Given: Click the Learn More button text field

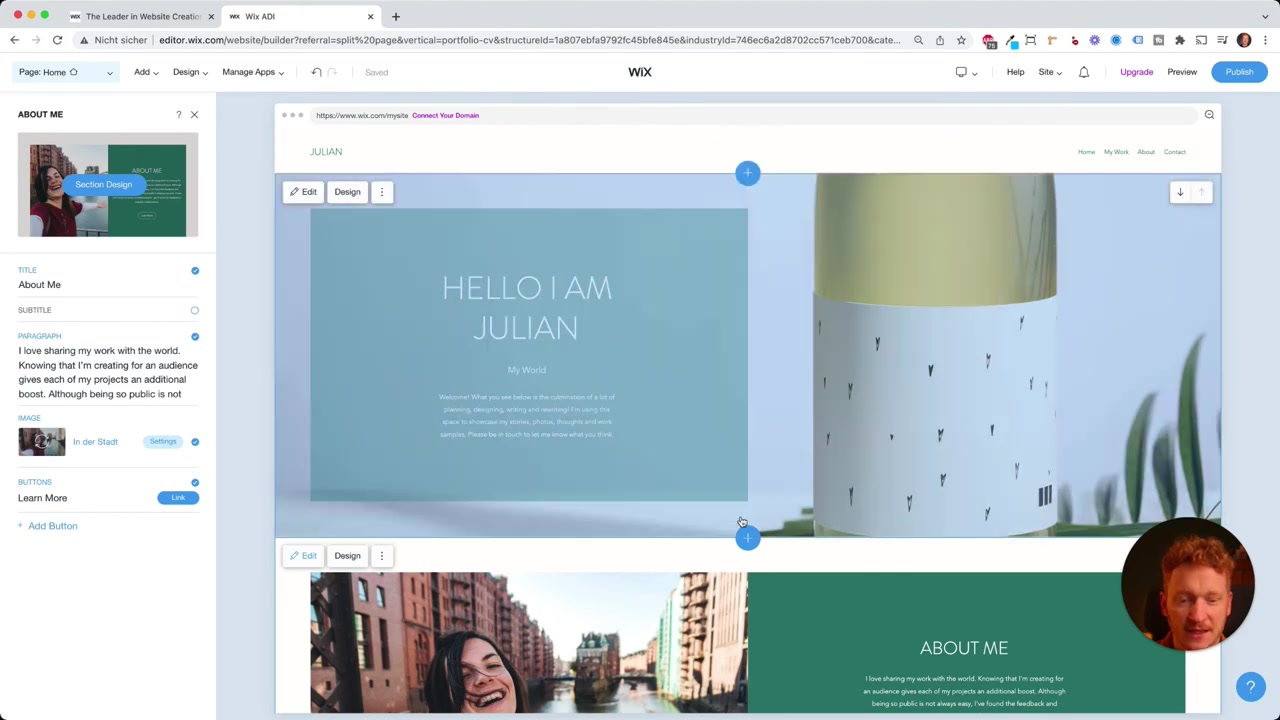Looking at the screenshot, I should (84, 498).
